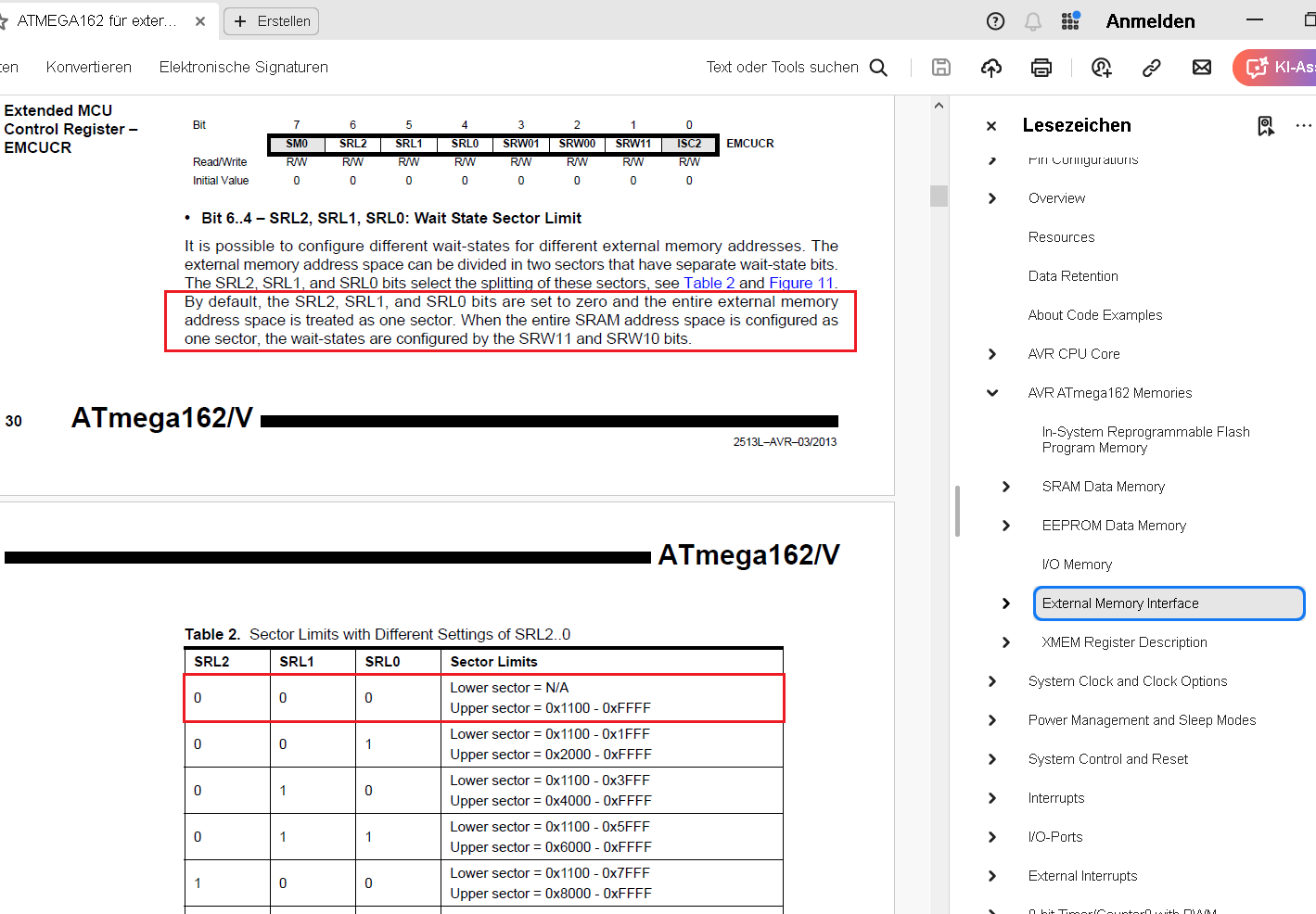Expand the SRAM Data Memory bookmark
This screenshot has width=1316, height=914.
click(x=1006, y=487)
